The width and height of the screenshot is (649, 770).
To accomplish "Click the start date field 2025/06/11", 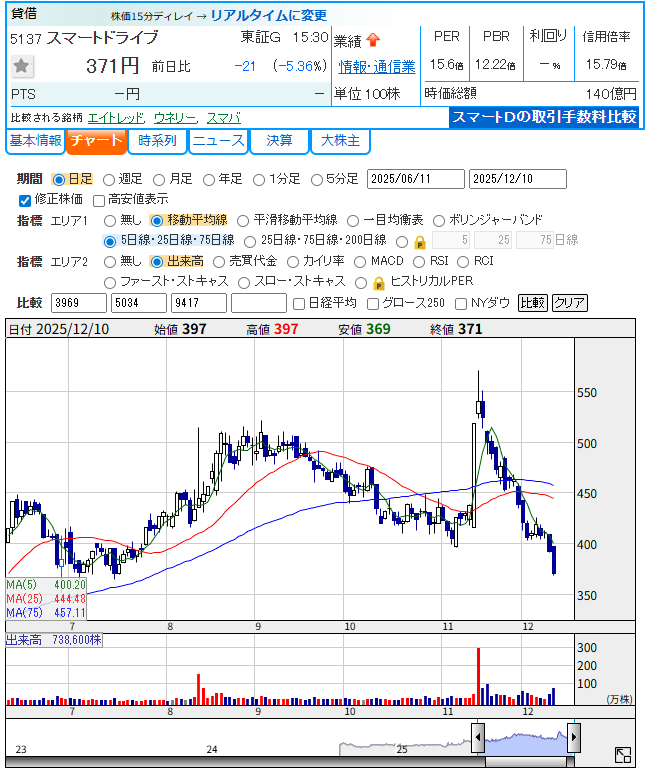I will (x=415, y=179).
